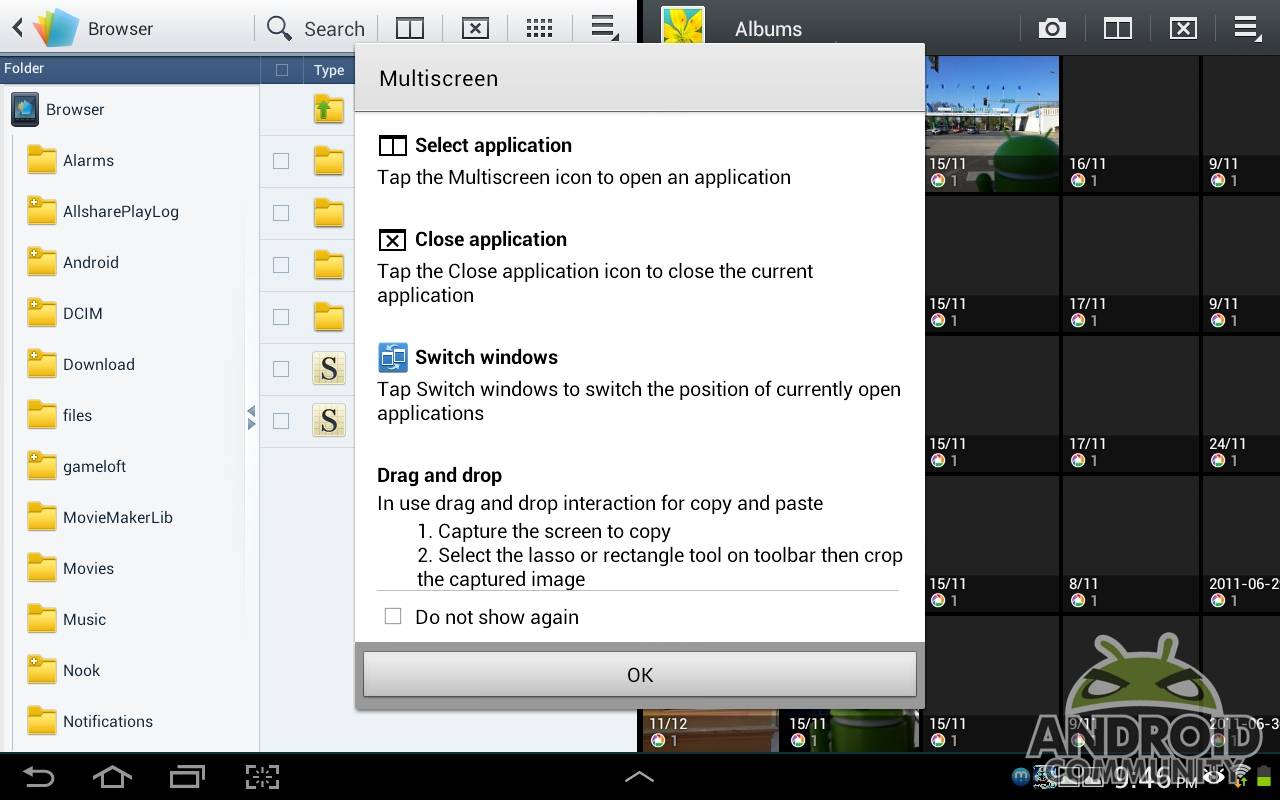Open the 24/11 album
Image resolution: width=1280 pixels, height=800 pixels.
click(x=1241, y=404)
